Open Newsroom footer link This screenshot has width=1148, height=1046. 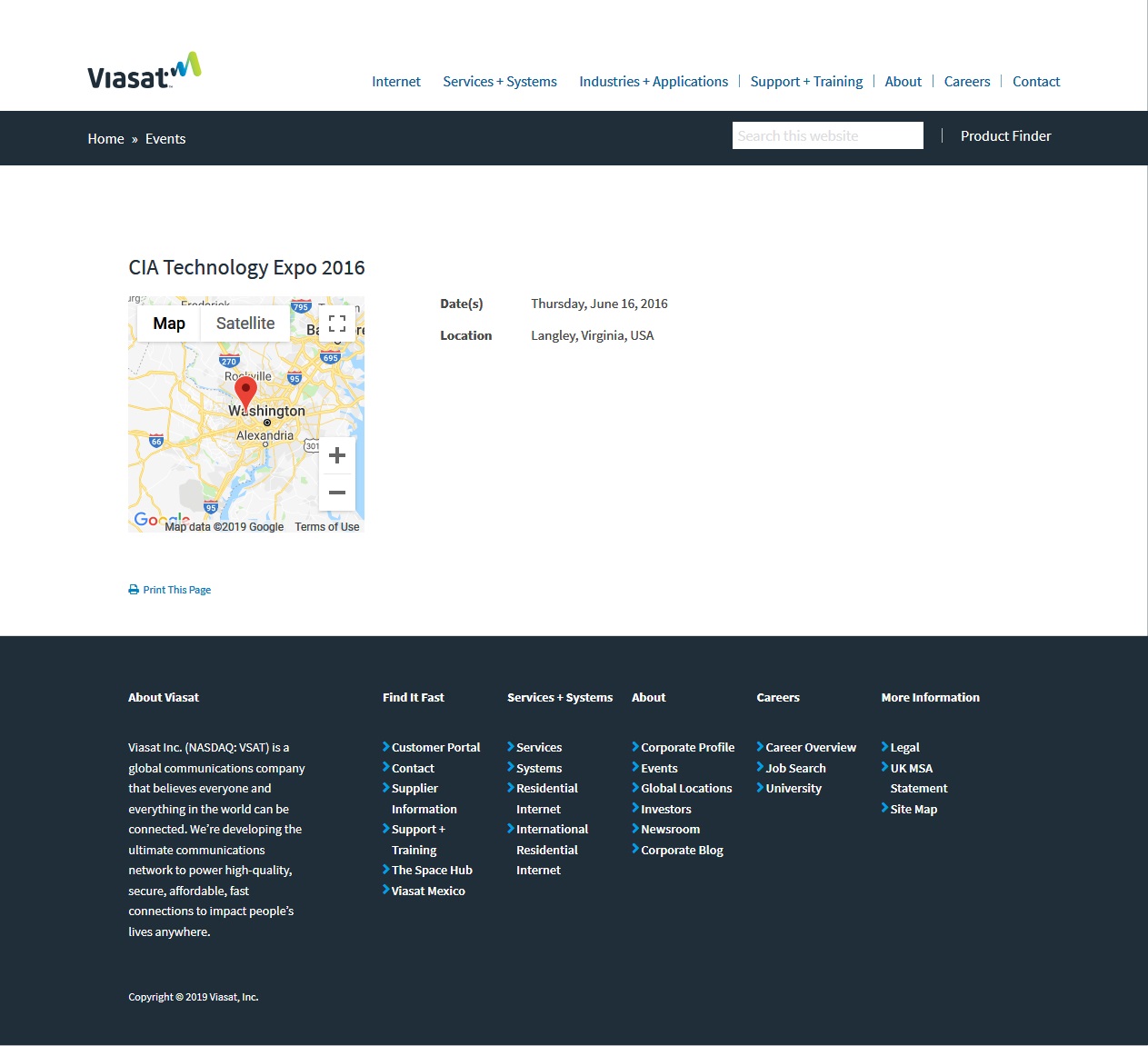click(x=670, y=830)
